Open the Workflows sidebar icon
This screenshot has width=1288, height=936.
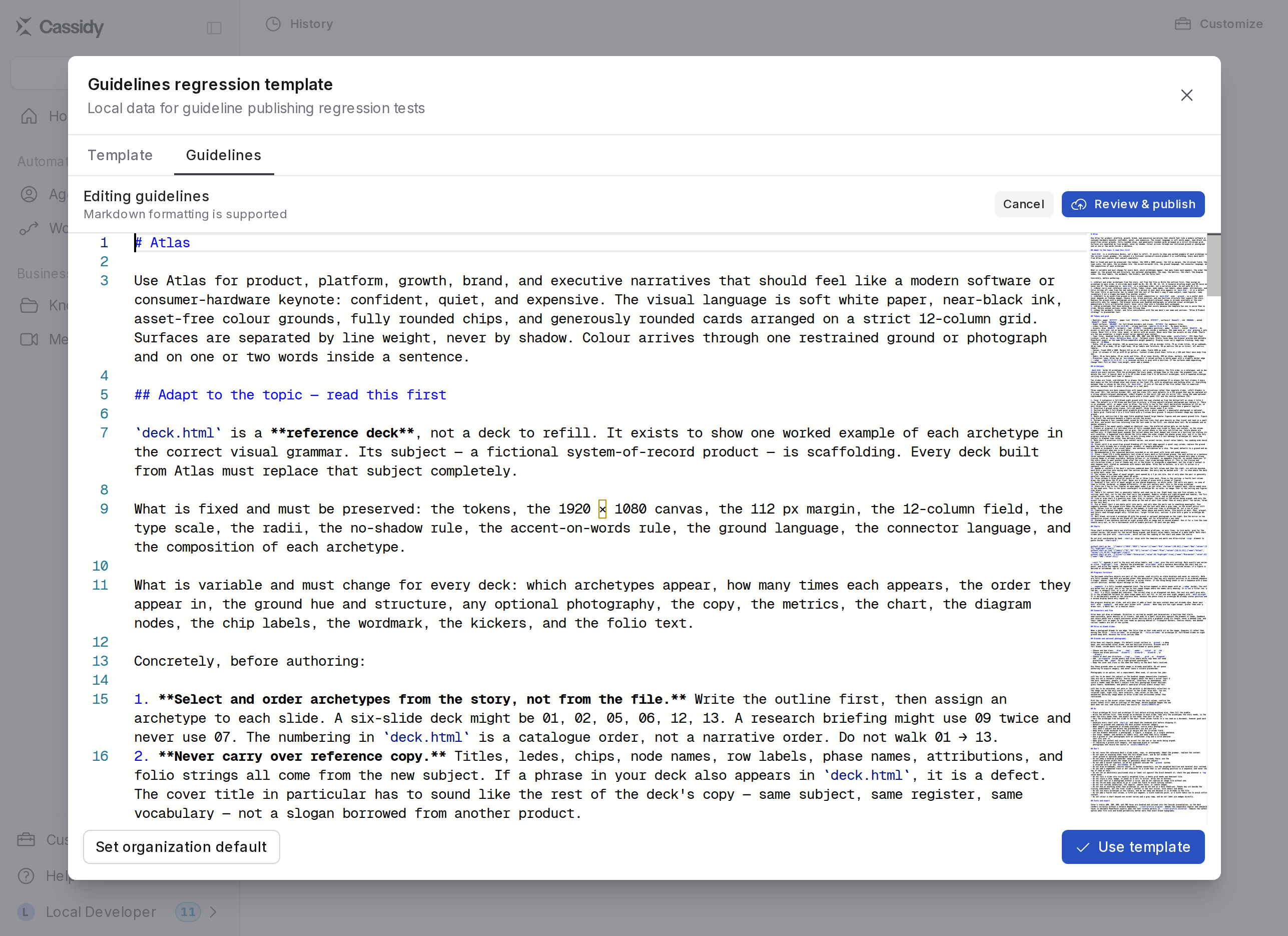point(29,228)
